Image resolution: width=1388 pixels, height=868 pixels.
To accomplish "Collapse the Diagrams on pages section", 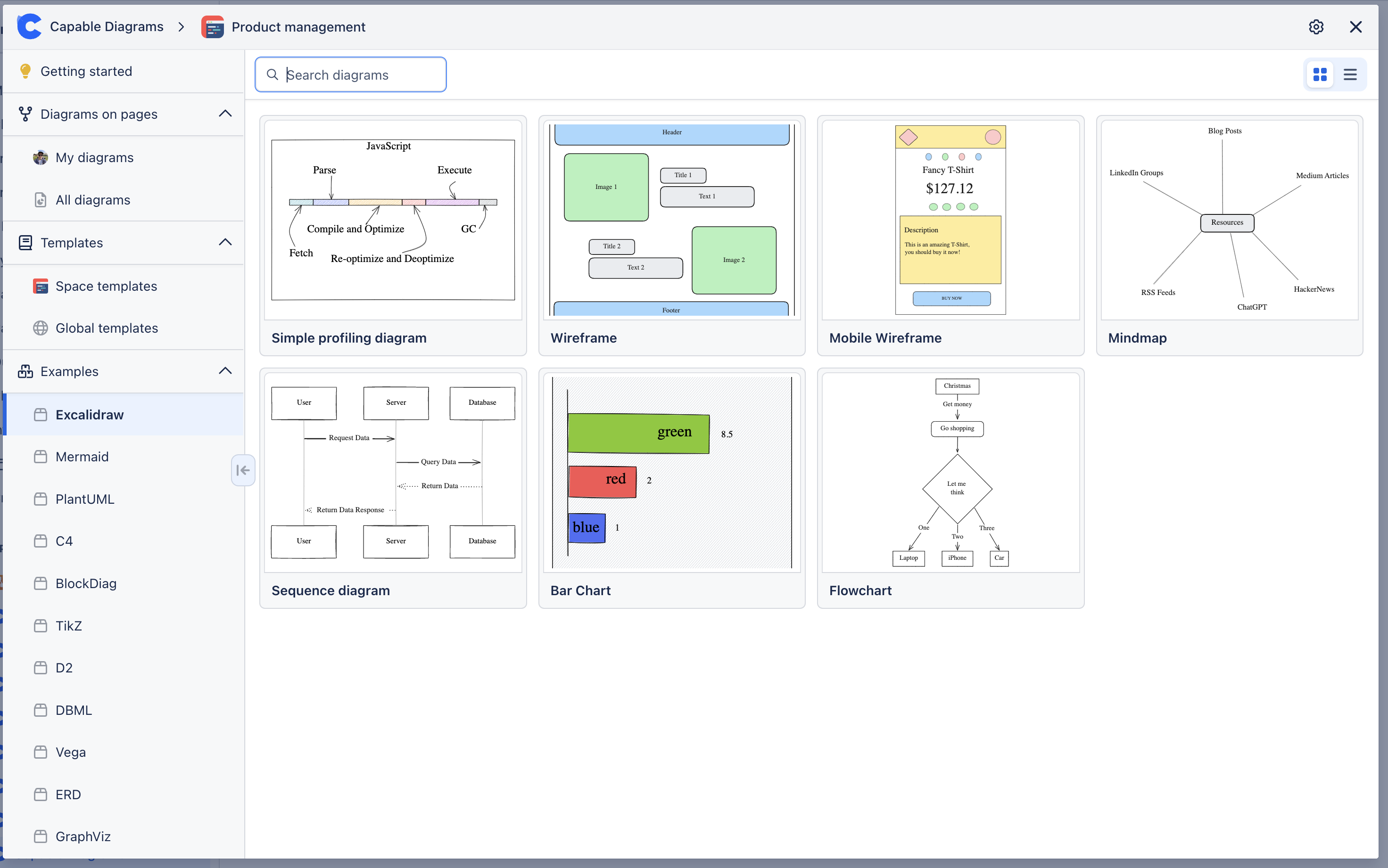I will pyautogui.click(x=225, y=114).
